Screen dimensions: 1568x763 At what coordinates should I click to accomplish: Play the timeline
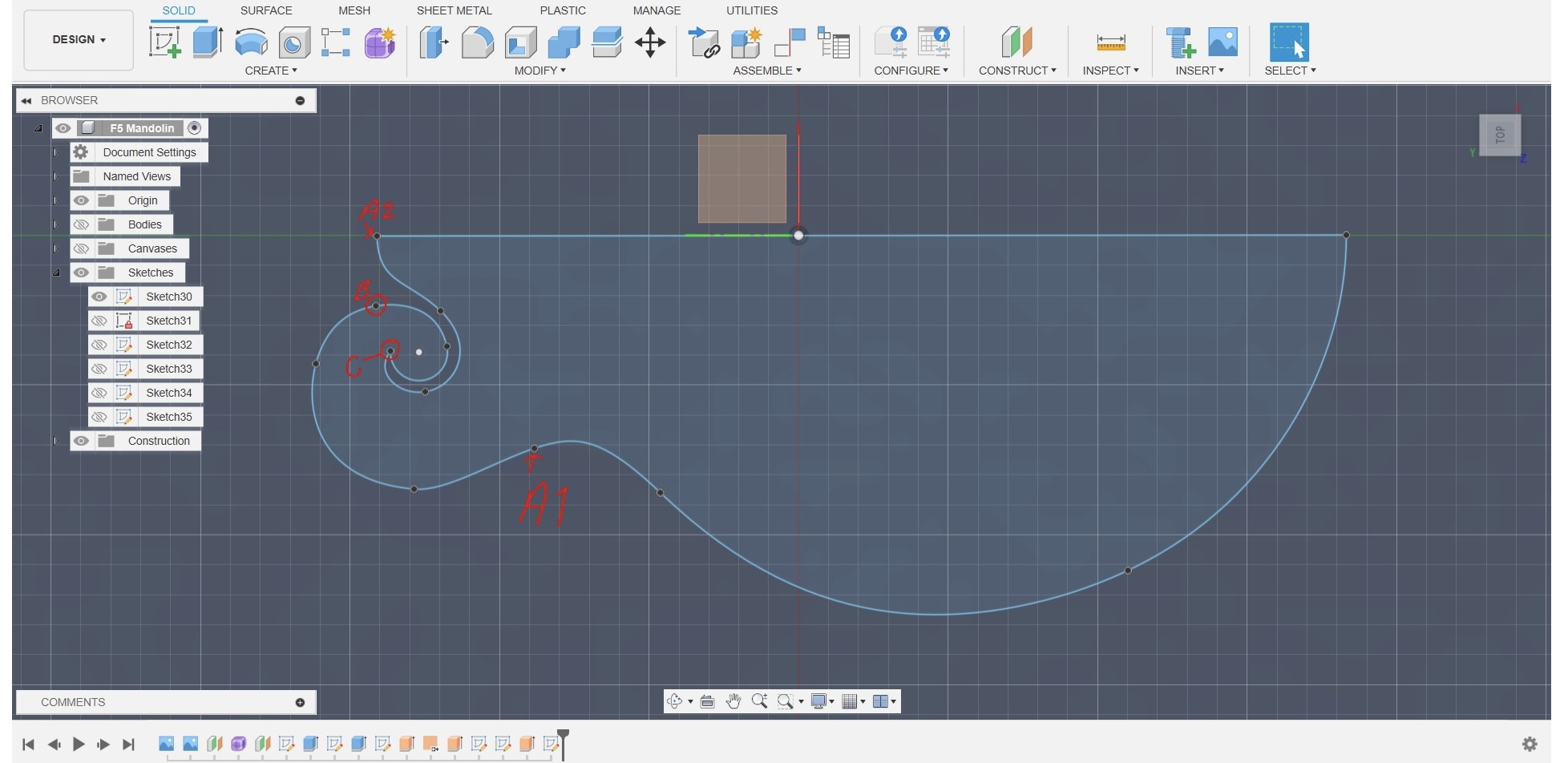(x=79, y=745)
